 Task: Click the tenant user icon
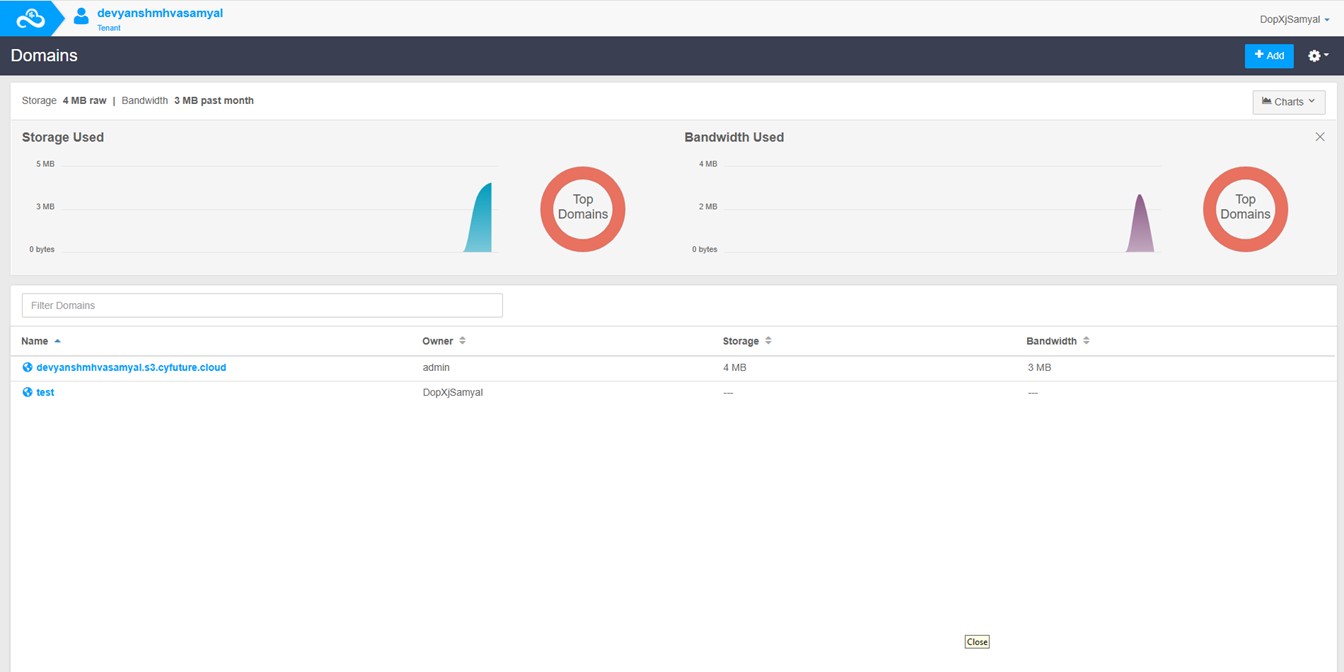pyautogui.click(x=81, y=17)
